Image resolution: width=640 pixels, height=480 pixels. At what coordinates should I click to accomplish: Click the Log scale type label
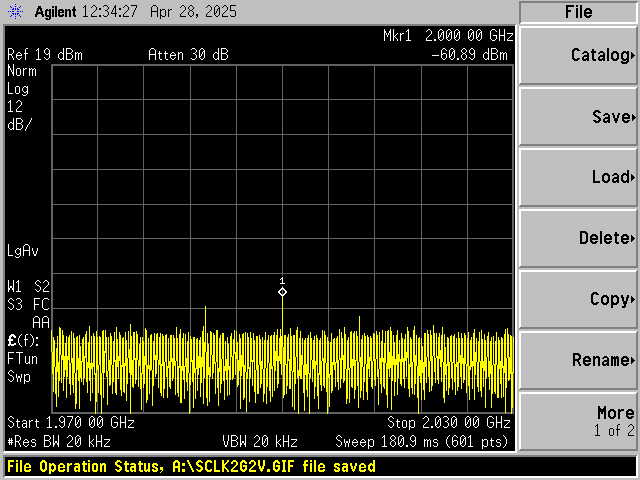(x=18, y=89)
